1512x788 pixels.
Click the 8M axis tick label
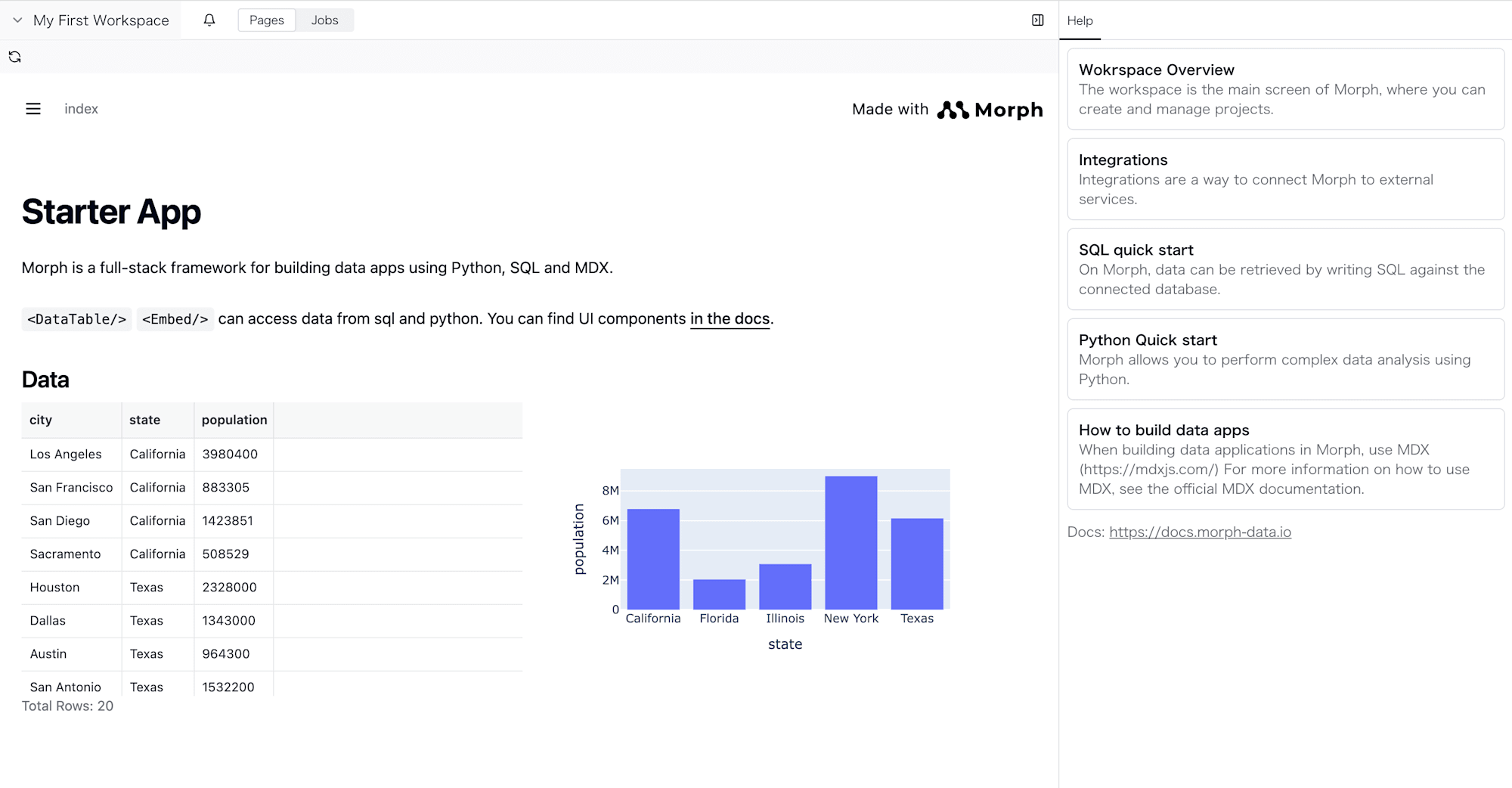click(x=610, y=491)
